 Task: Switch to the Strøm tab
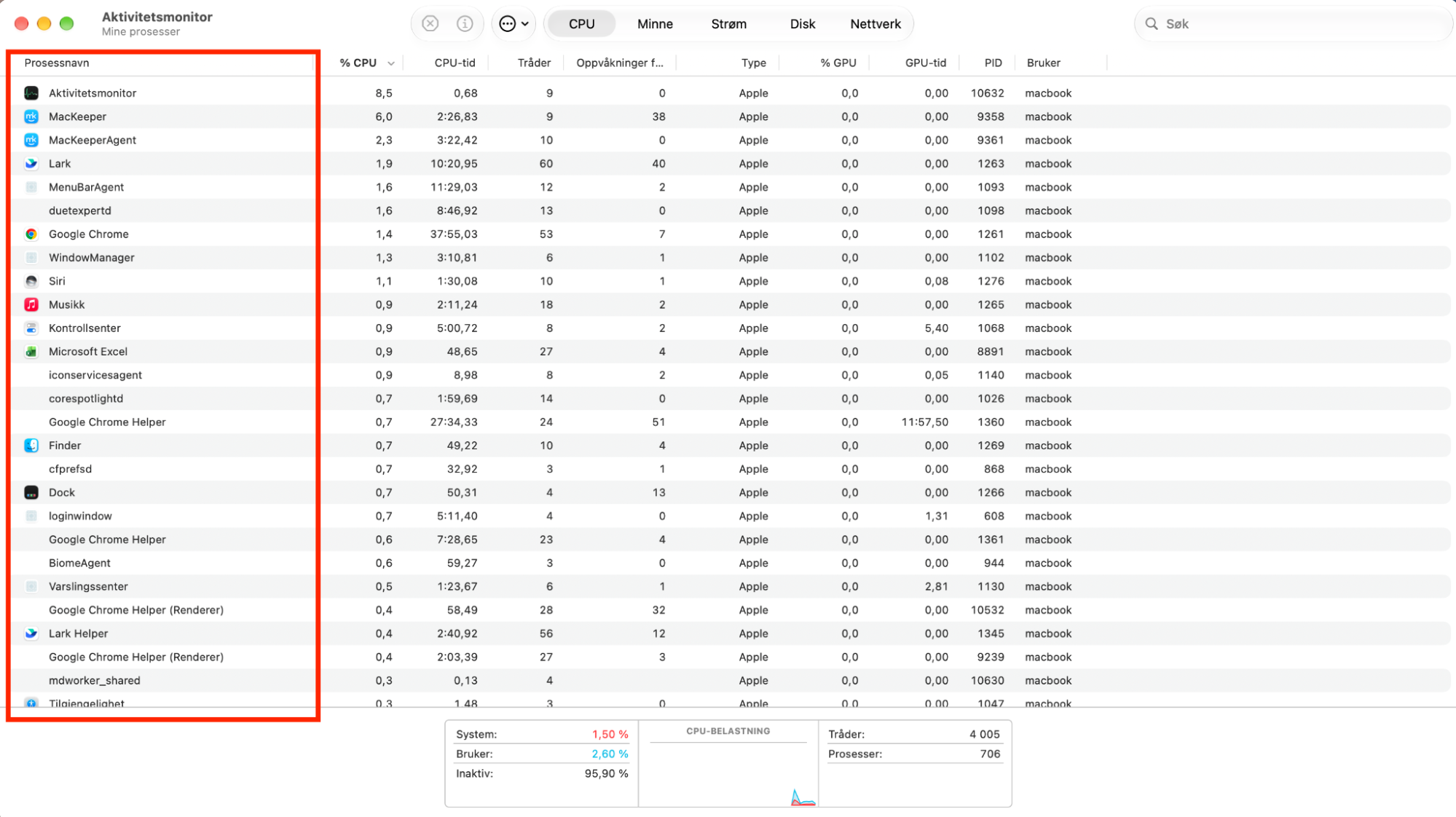coord(728,24)
